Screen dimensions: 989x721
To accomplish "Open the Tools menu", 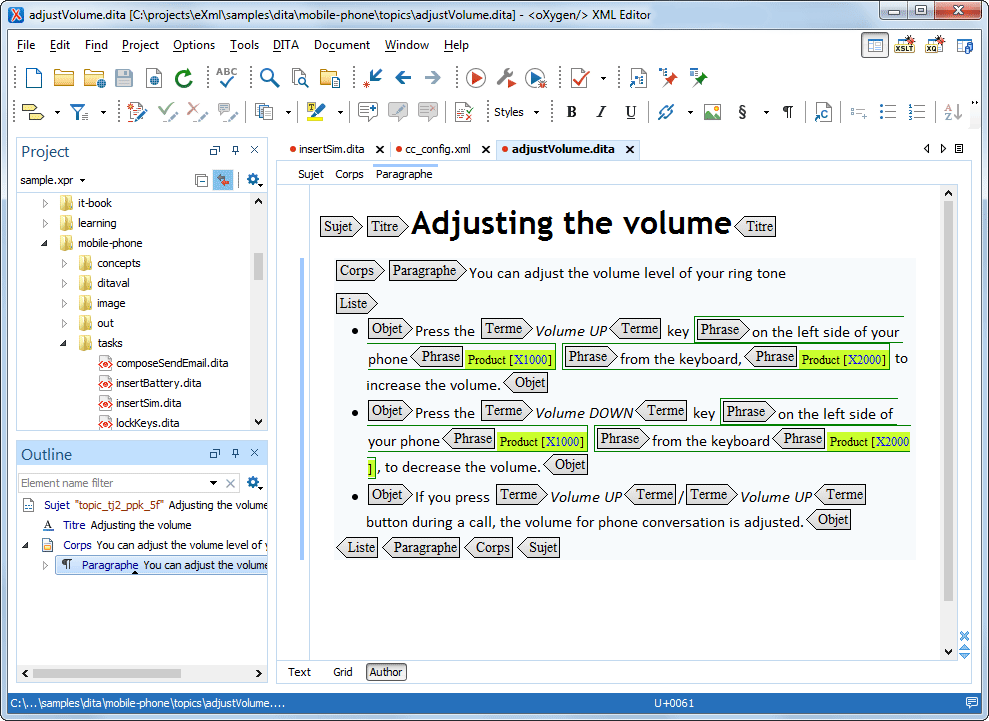I will tap(244, 45).
